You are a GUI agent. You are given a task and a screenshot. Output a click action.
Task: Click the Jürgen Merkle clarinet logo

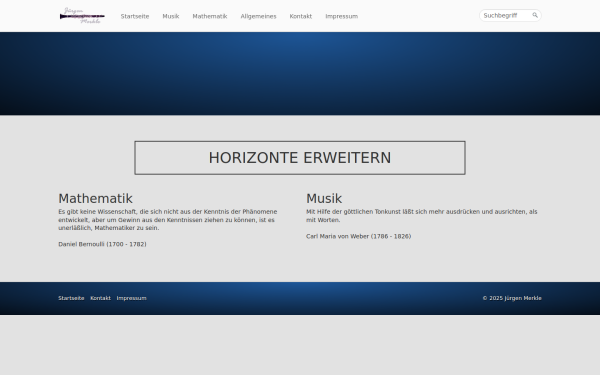(x=82, y=16)
